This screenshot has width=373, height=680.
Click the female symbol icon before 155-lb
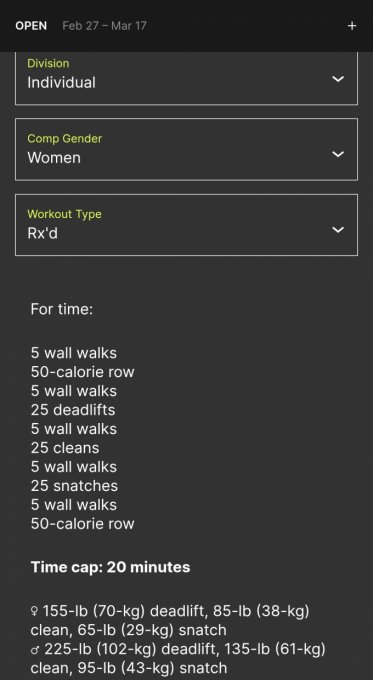[x=34, y=612]
